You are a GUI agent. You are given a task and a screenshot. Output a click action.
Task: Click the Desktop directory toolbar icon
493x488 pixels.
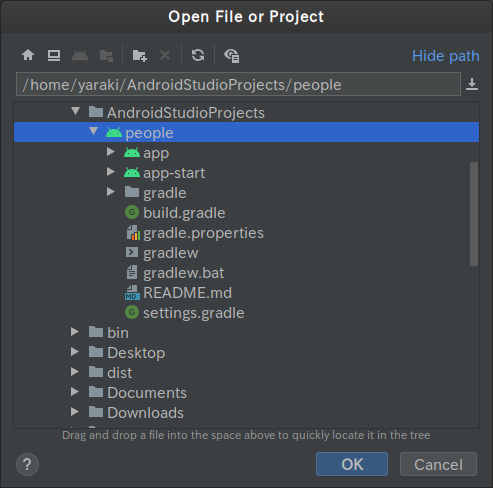pyautogui.click(x=54, y=55)
